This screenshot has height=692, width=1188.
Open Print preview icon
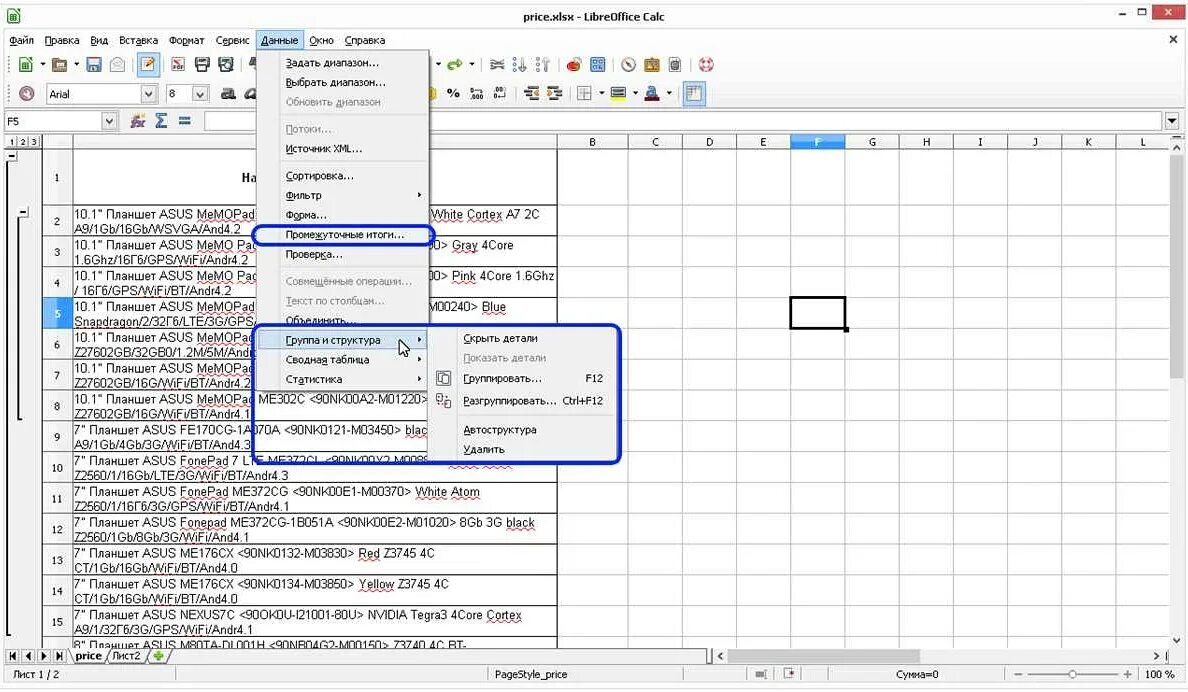[x=225, y=65]
